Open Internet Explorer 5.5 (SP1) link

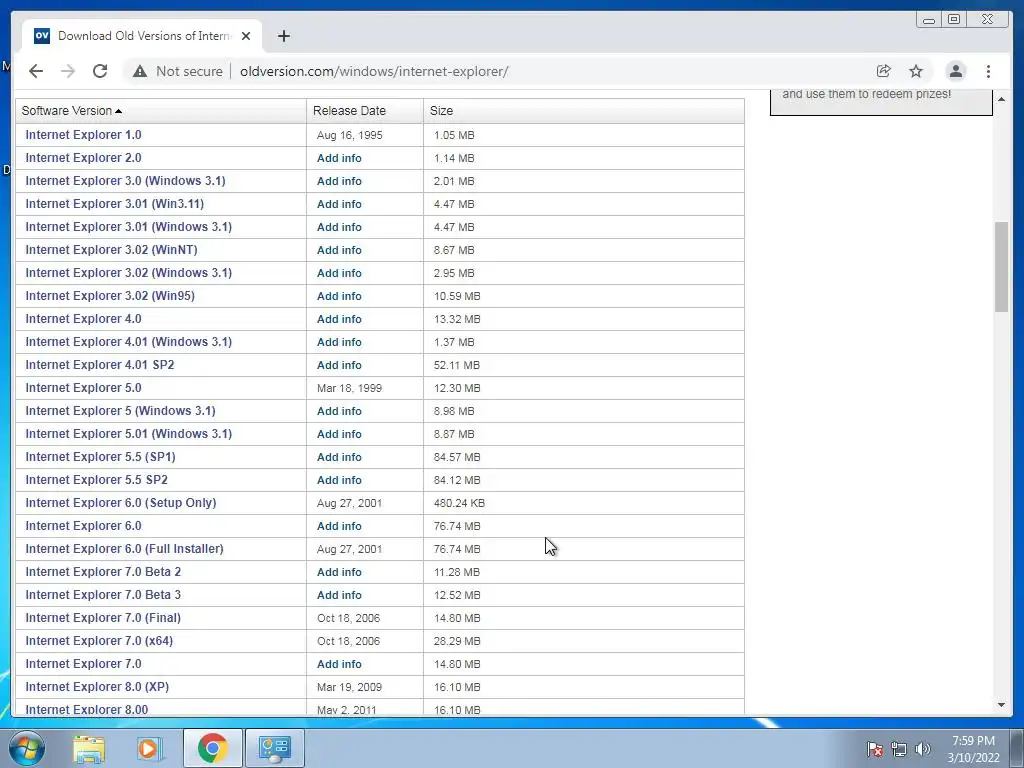(101, 456)
